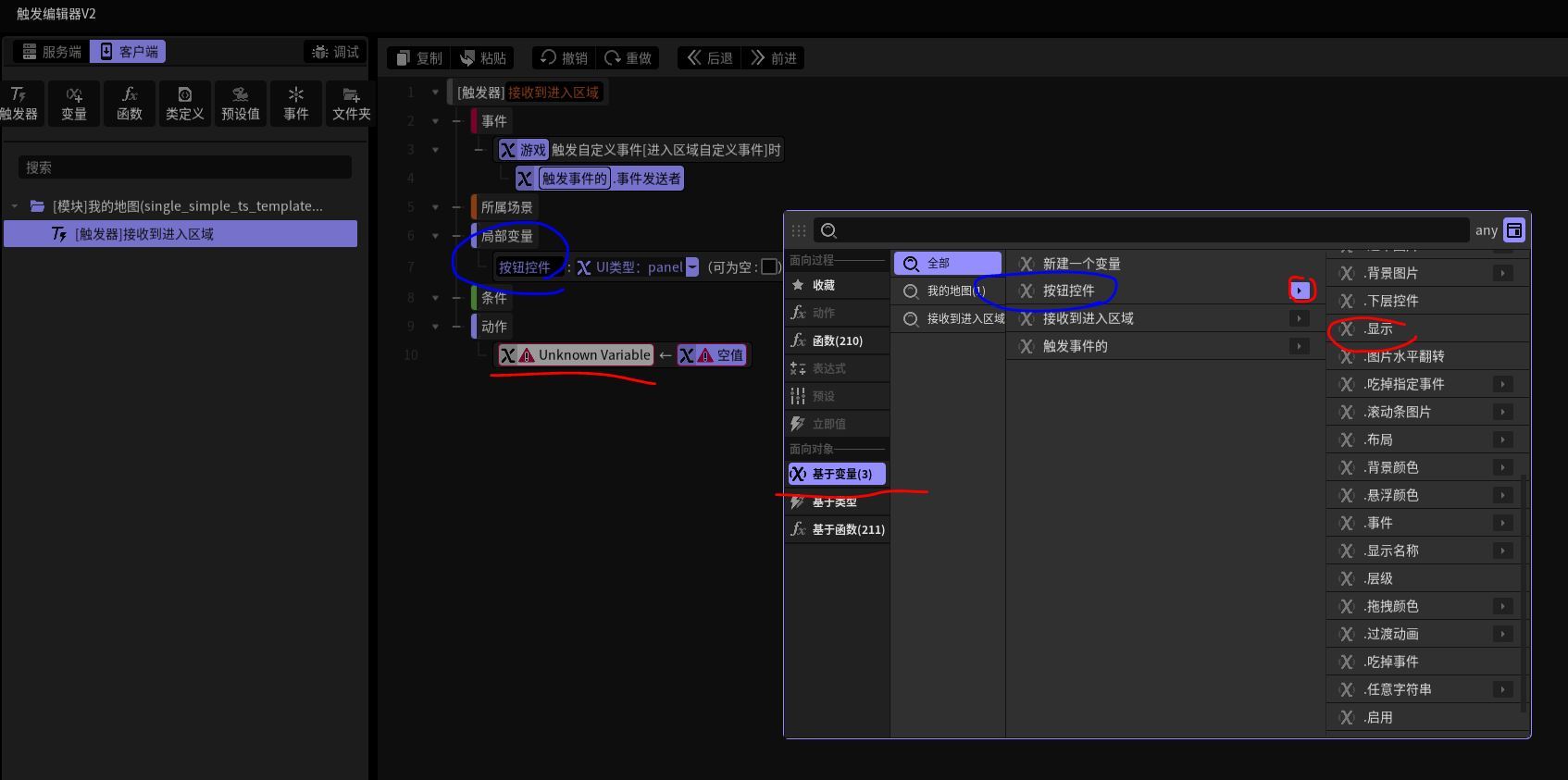Select the 函数 (function) tool icon
Viewport: 1568px width, 780px height.
click(x=130, y=103)
